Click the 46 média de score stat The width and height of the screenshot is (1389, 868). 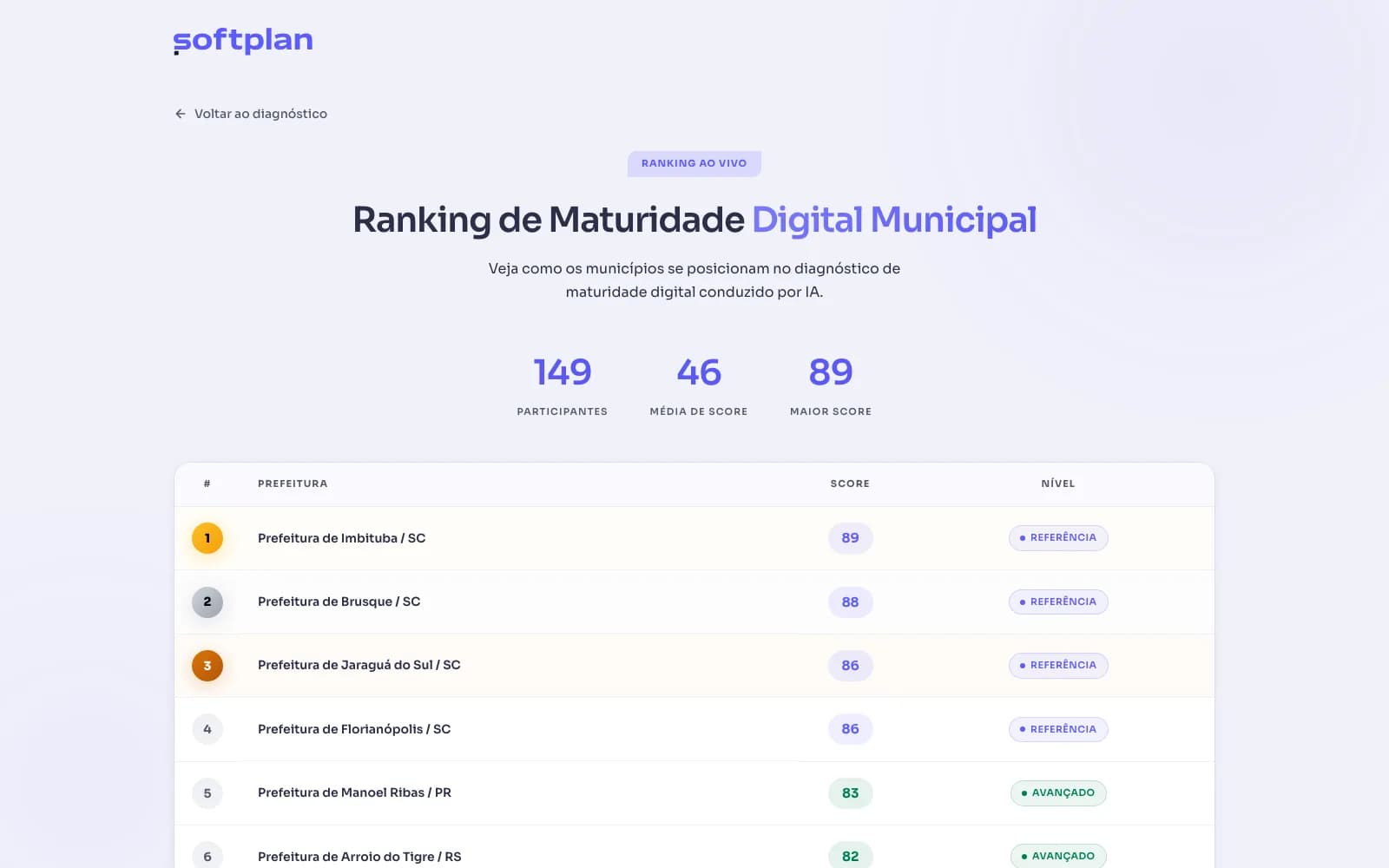point(699,385)
